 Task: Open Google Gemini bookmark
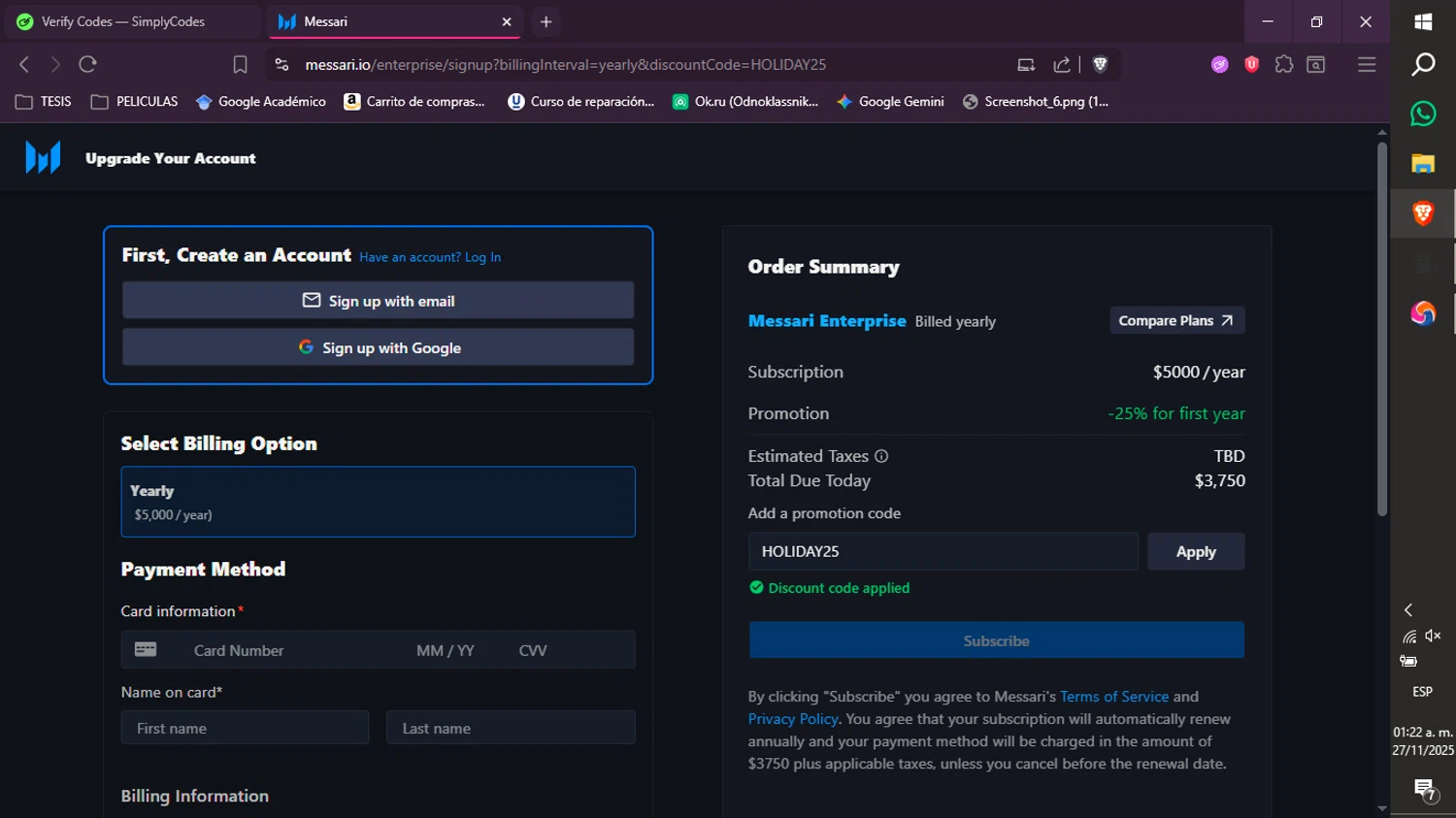tap(890, 101)
